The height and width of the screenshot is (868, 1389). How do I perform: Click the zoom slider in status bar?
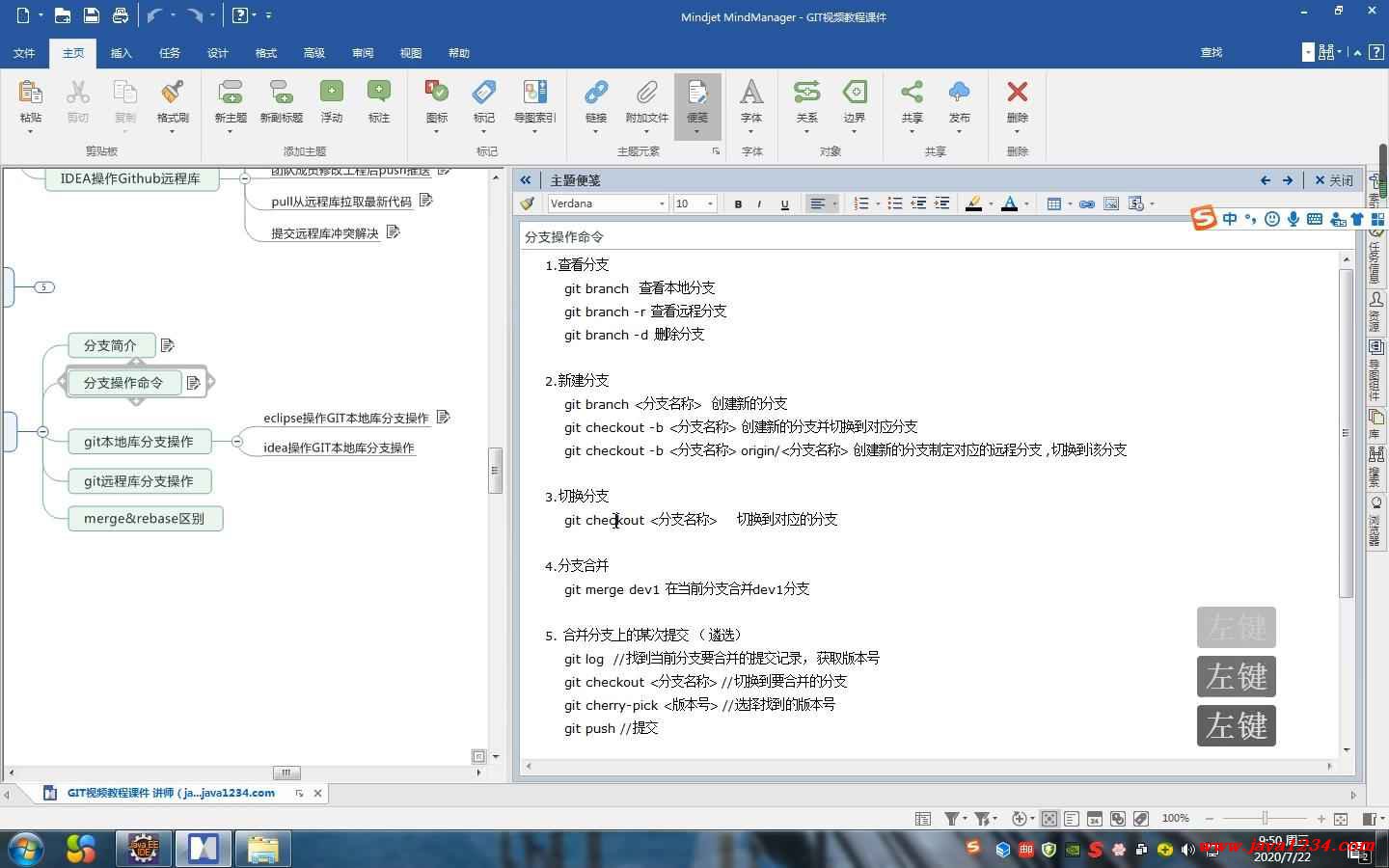(x=1265, y=819)
